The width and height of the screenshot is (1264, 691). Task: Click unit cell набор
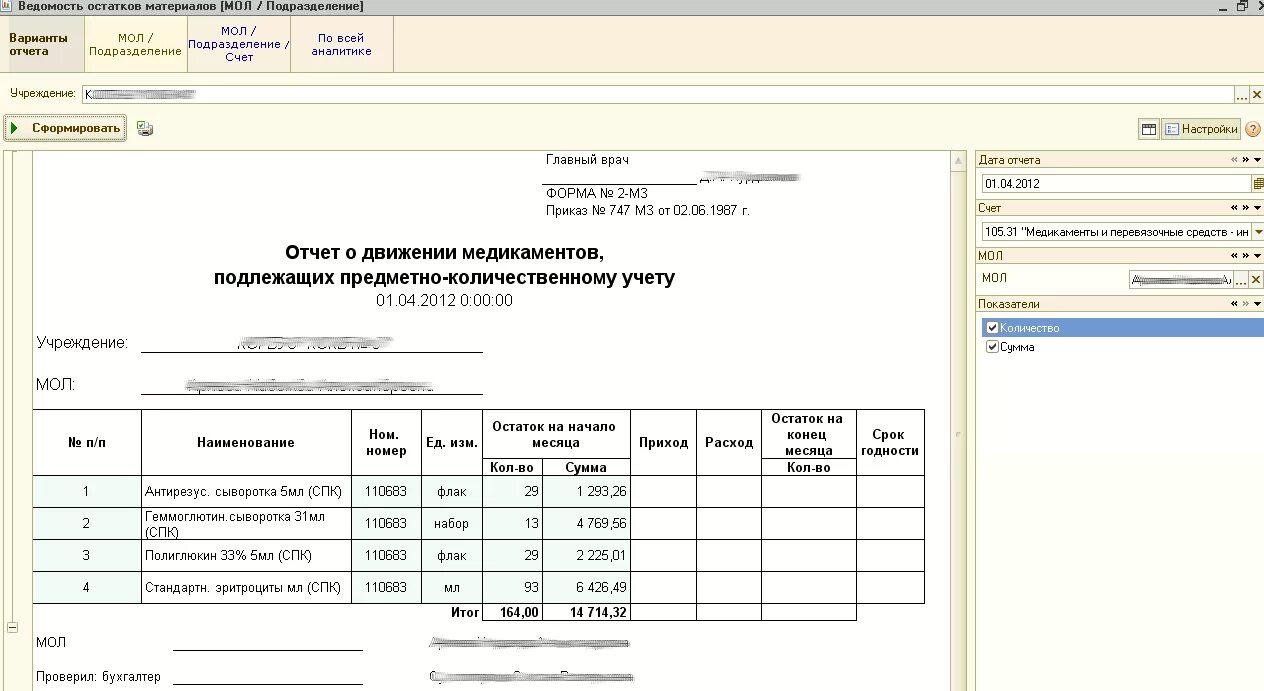pyautogui.click(x=451, y=524)
